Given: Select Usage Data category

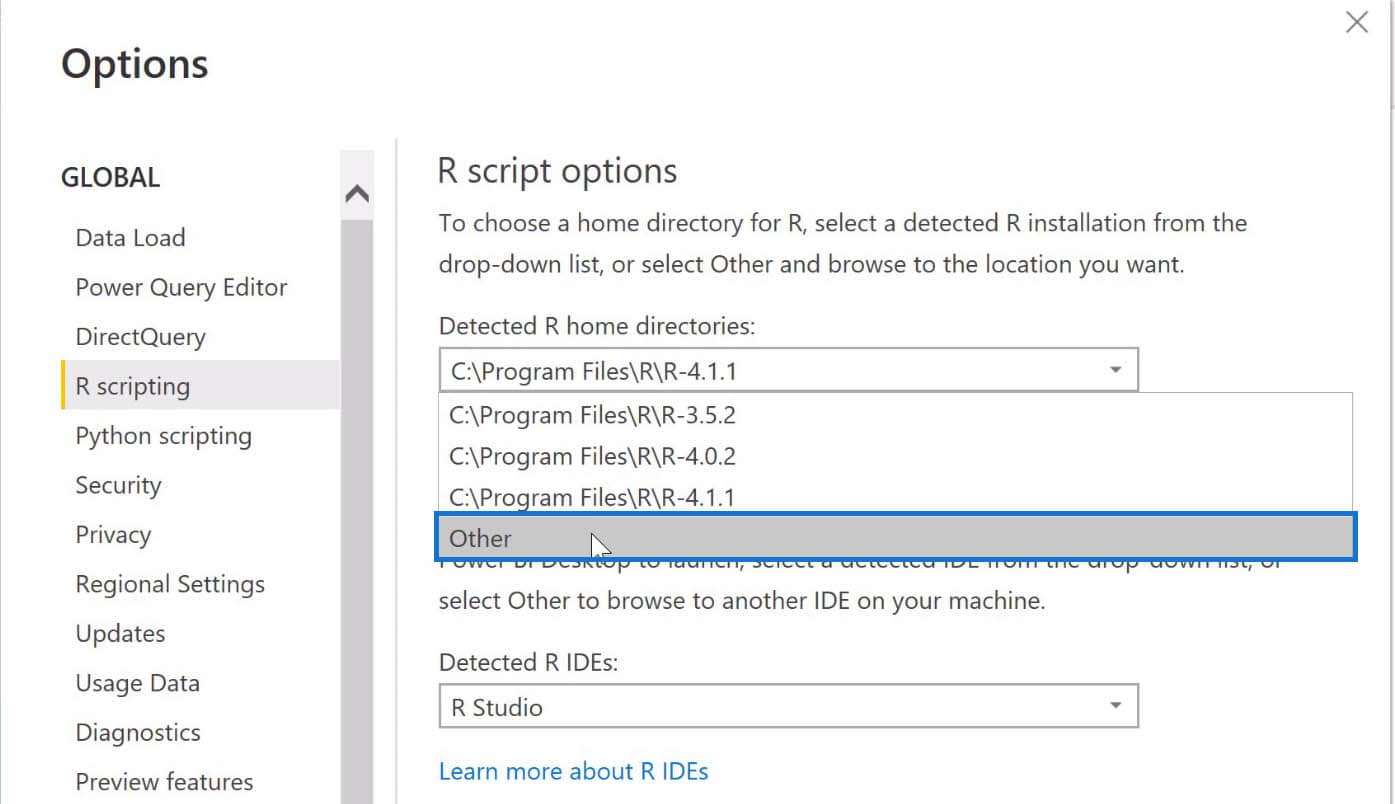Looking at the screenshot, I should [137, 683].
